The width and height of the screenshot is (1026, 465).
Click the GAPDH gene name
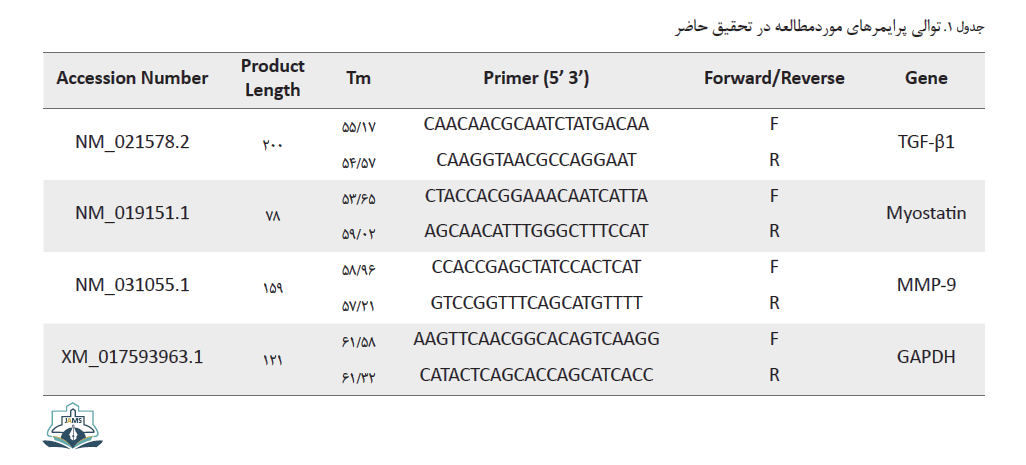click(x=926, y=357)
